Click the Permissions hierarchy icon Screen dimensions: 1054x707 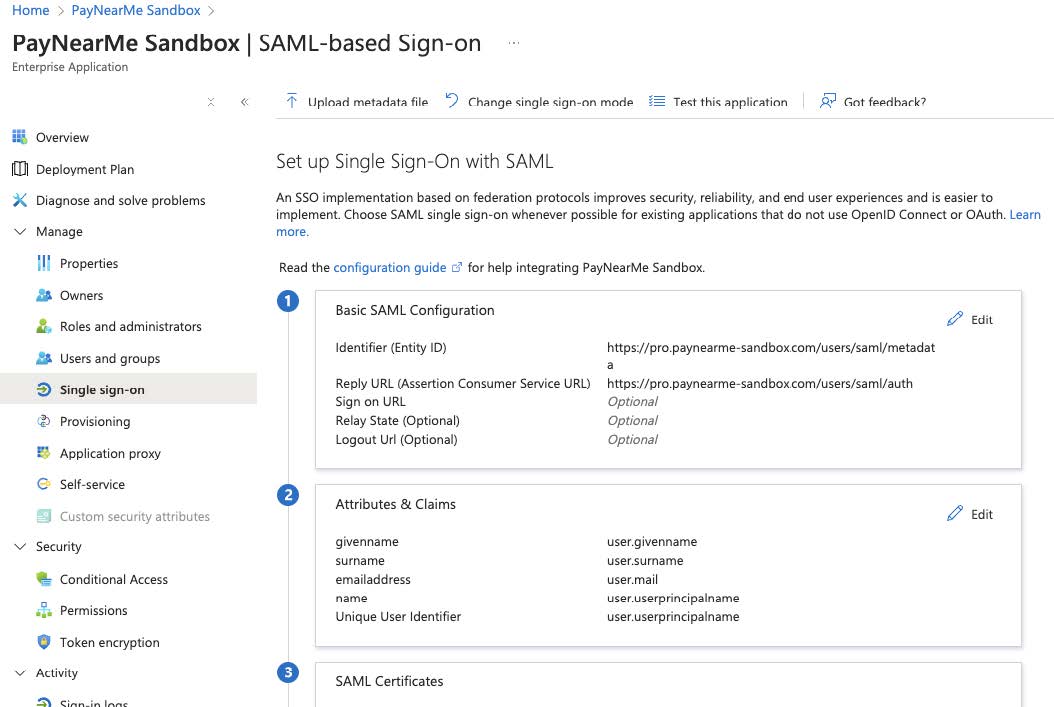point(44,610)
